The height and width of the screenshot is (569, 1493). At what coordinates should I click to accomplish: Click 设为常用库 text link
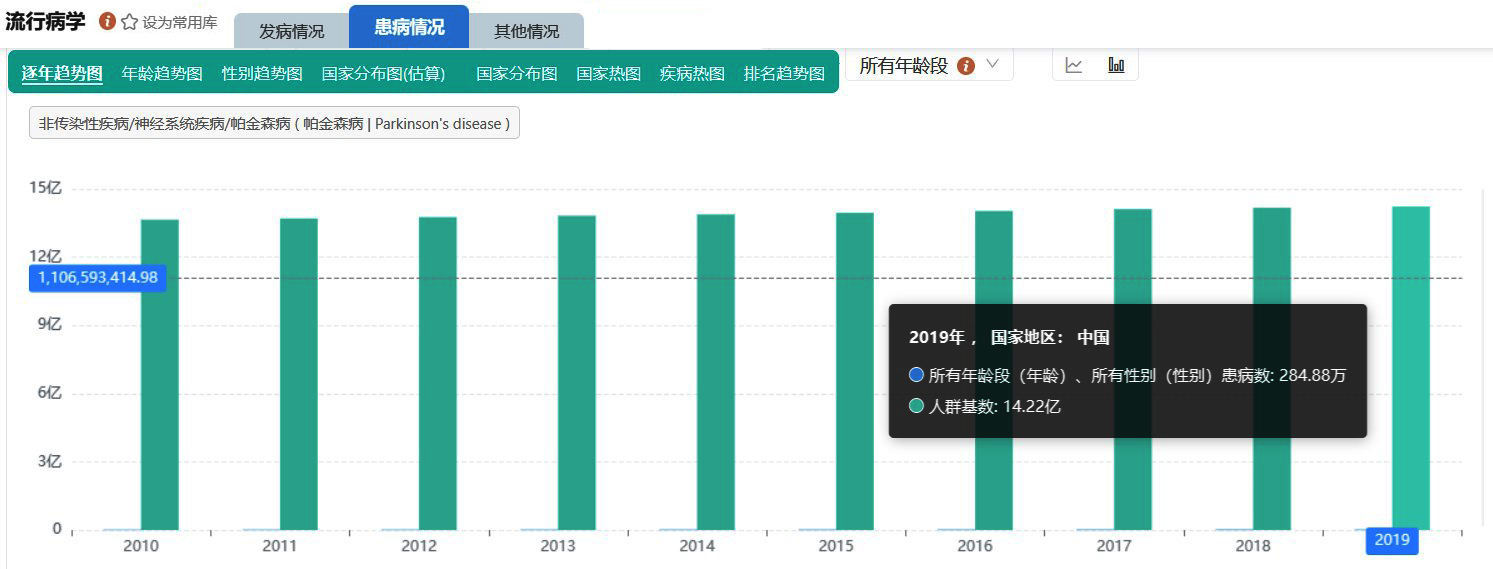pyautogui.click(x=179, y=22)
